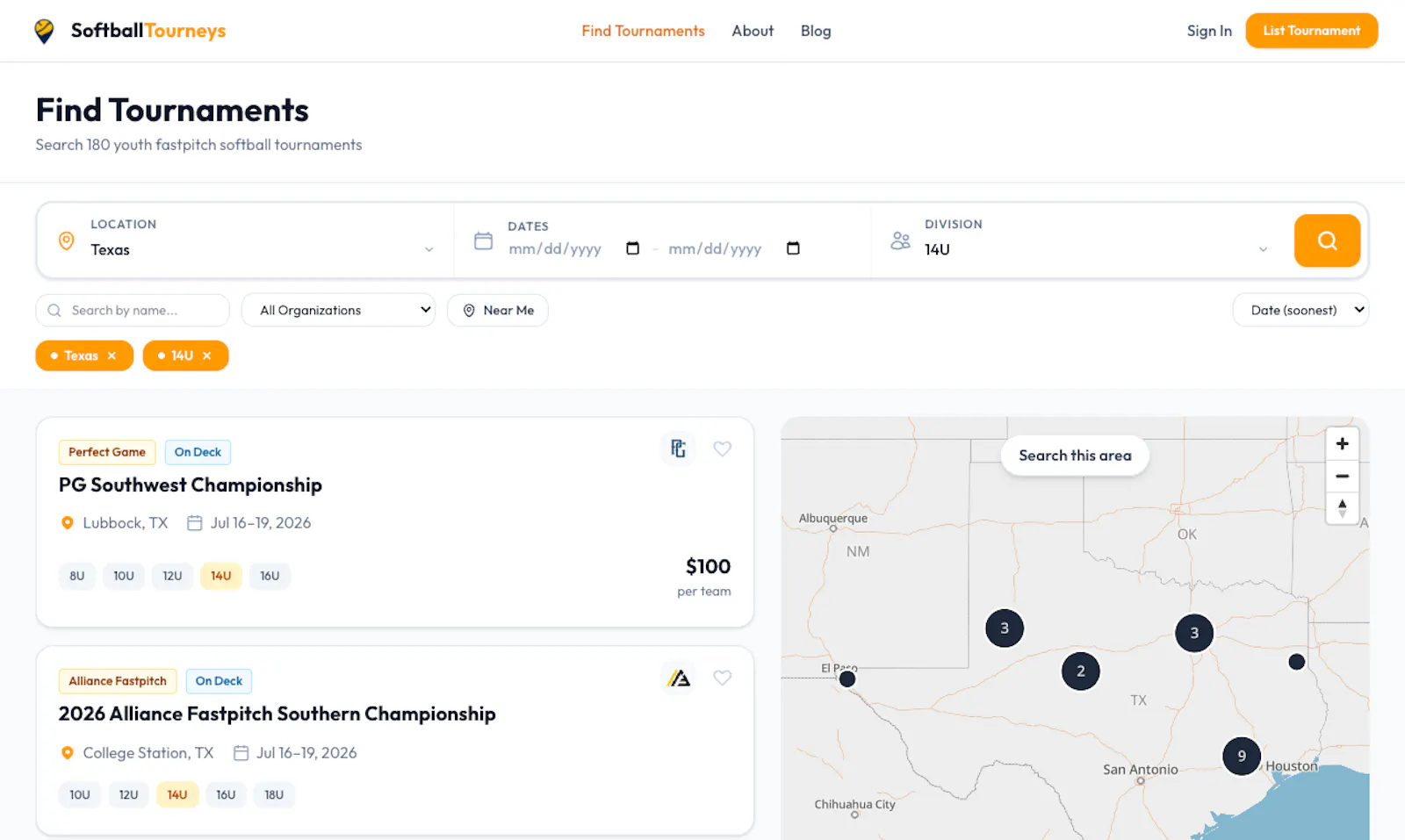Click the Lubbock, TX location pin icon
This screenshot has width=1405, height=840.
67,523
